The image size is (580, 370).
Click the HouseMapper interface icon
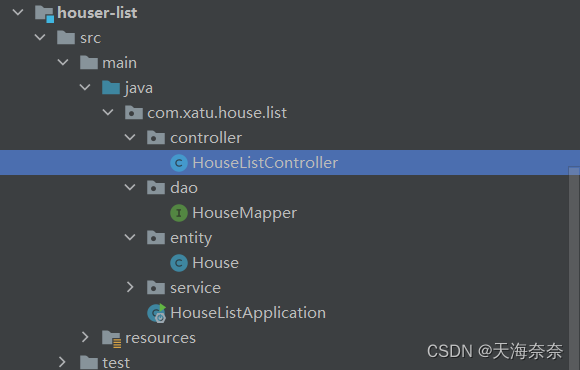(179, 213)
